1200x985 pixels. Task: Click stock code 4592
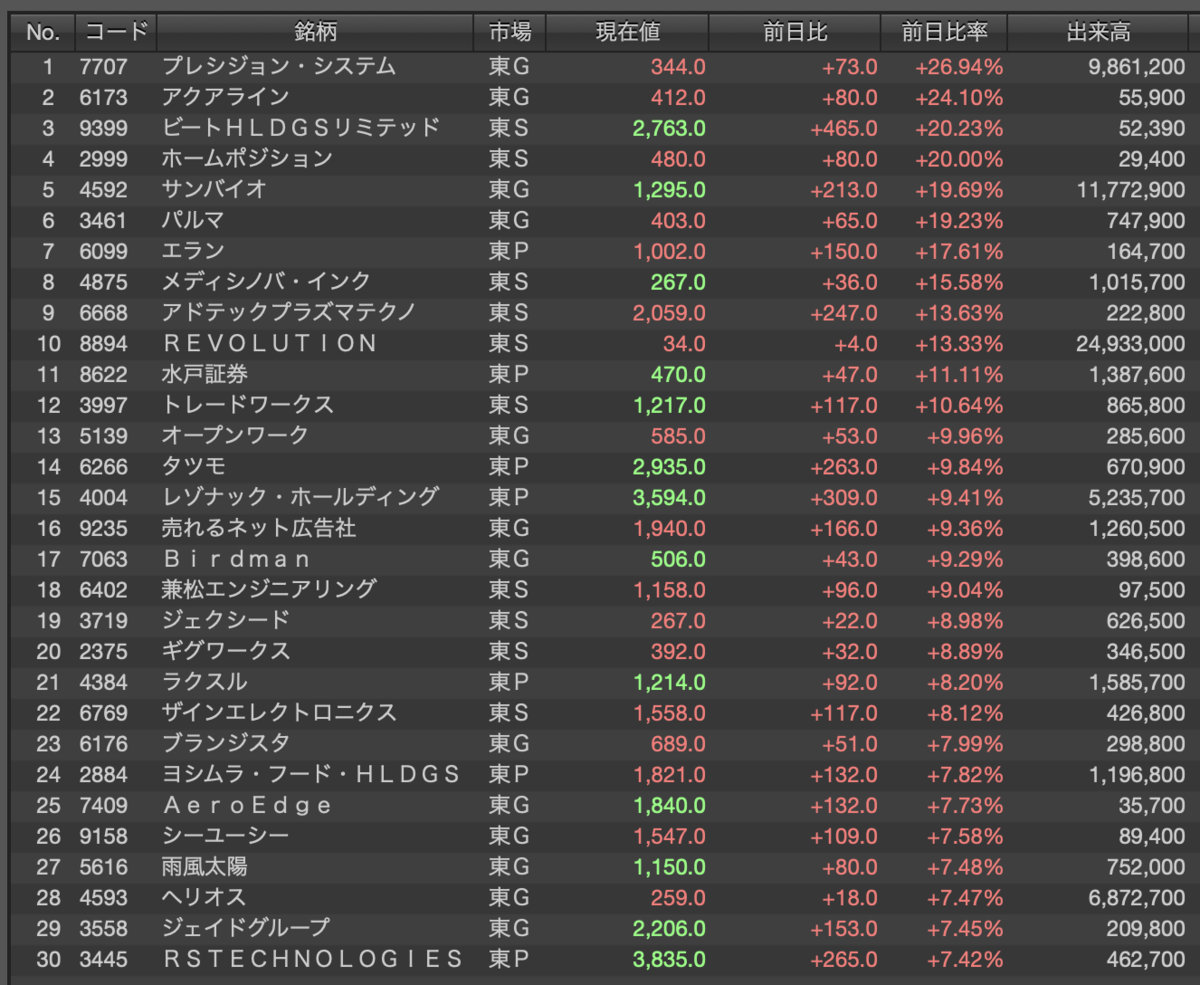[x=104, y=190]
